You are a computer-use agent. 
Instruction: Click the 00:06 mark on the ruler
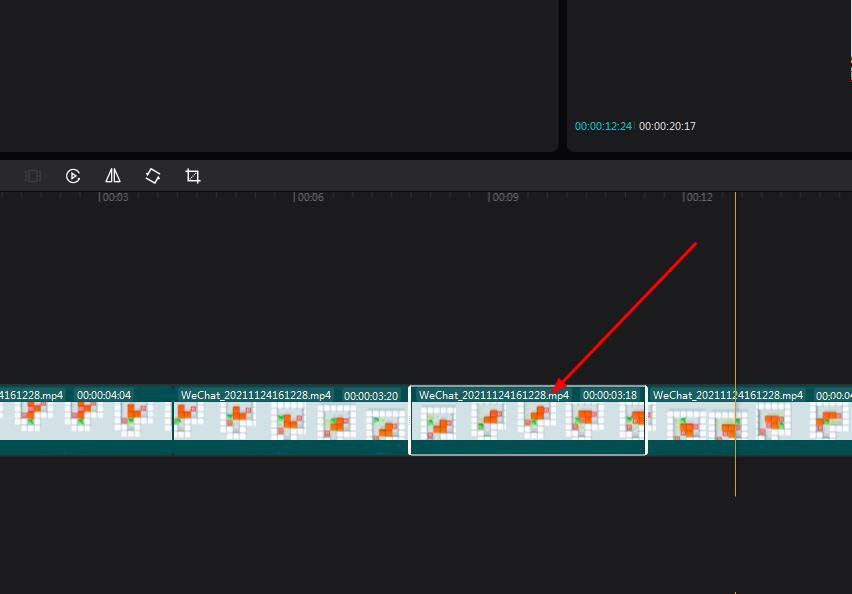click(309, 197)
